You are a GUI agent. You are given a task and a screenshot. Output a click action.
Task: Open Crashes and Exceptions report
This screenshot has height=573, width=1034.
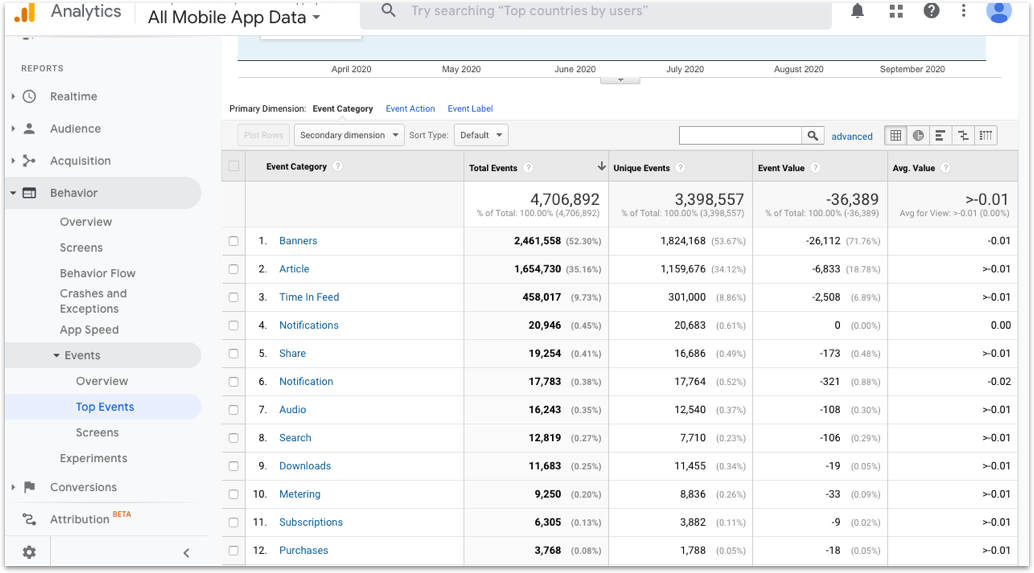(93, 301)
